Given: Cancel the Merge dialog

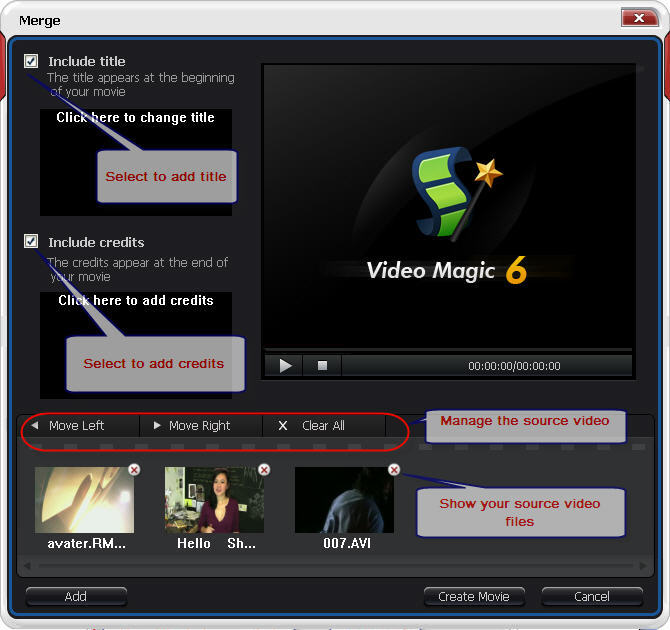Looking at the screenshot, I should pos(592,596).
